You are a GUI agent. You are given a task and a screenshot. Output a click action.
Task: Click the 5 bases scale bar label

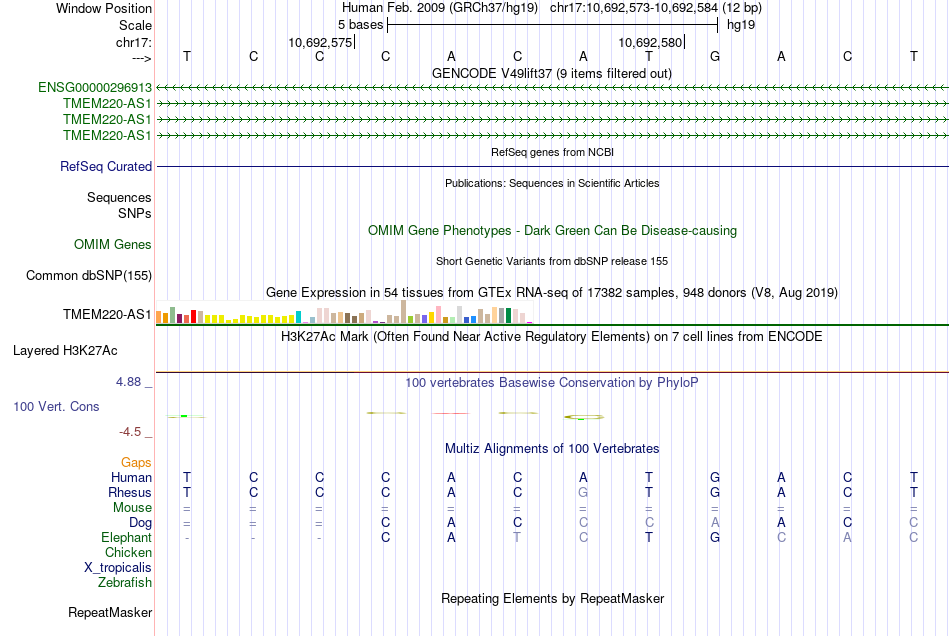click(x=360, y=25)
